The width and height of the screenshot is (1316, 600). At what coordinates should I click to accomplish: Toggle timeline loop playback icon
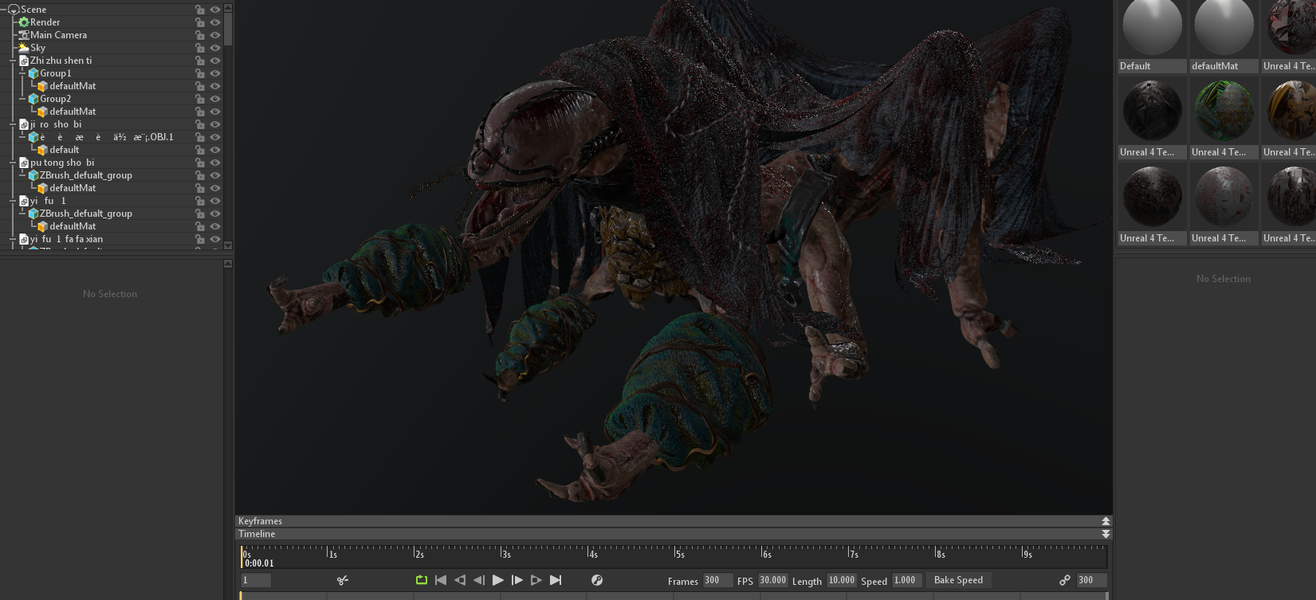421,580
